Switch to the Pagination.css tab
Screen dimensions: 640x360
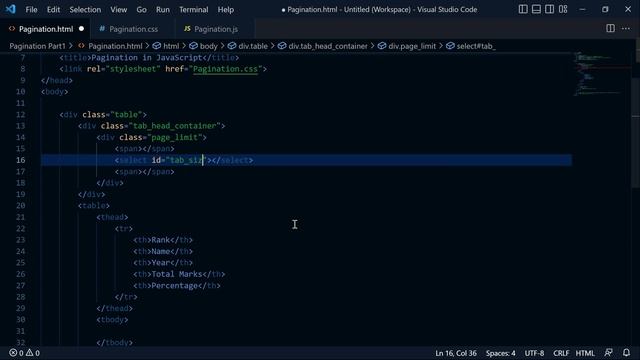tap(133, 29)
